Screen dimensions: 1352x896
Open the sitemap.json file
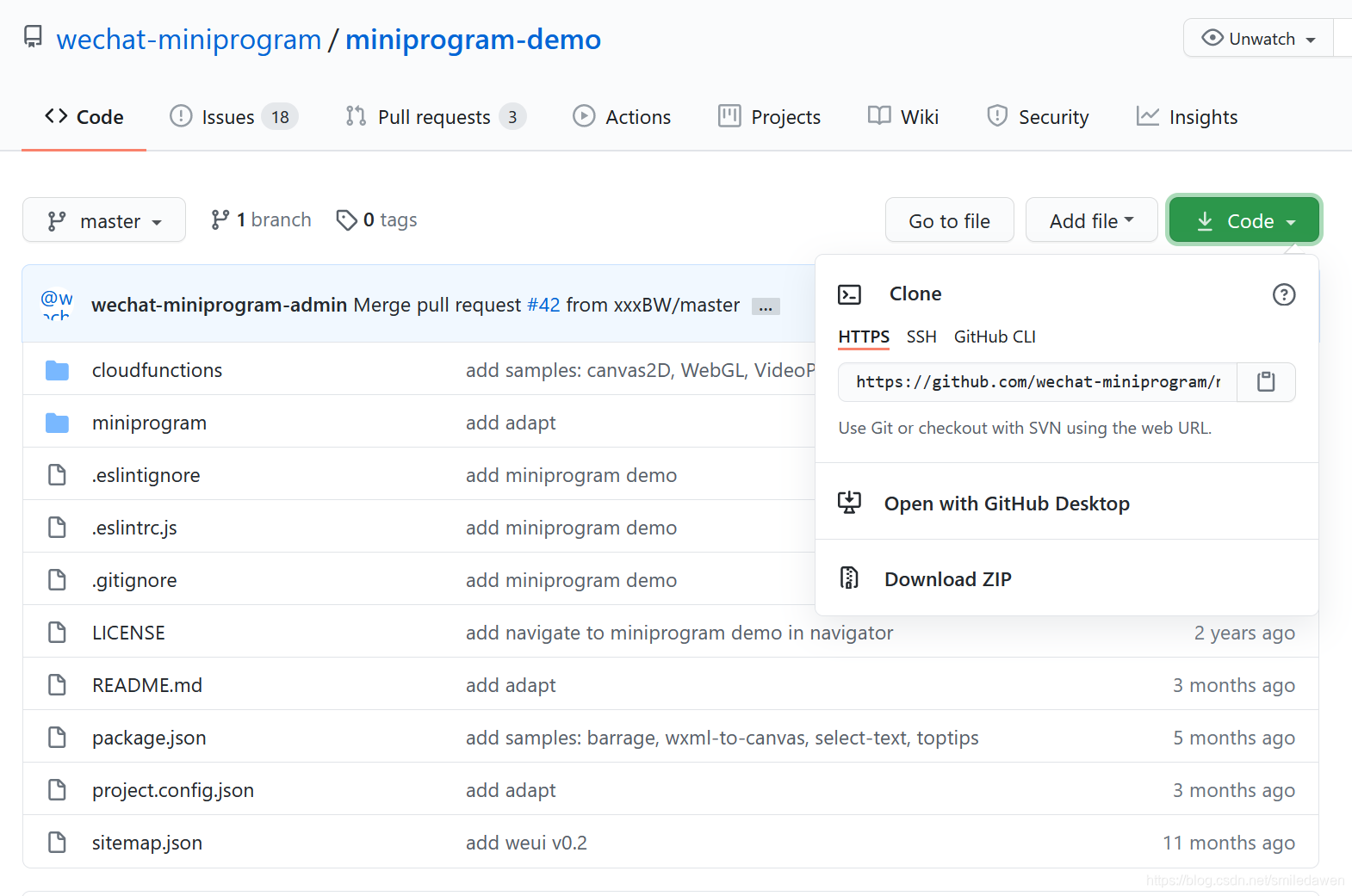[x=147, y=843]
